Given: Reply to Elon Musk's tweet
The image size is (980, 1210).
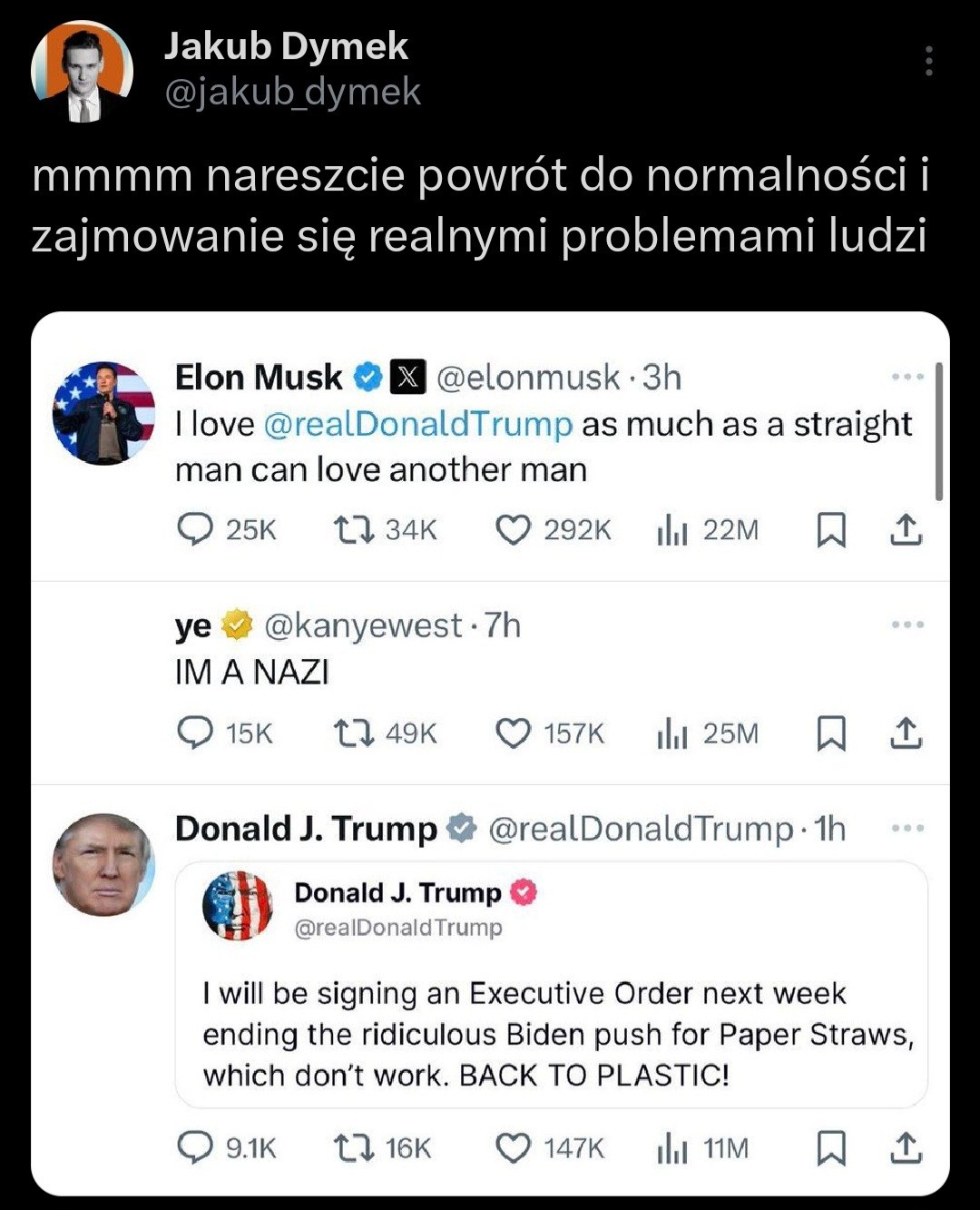Looking at the screenshot, I should coord(195,529).
